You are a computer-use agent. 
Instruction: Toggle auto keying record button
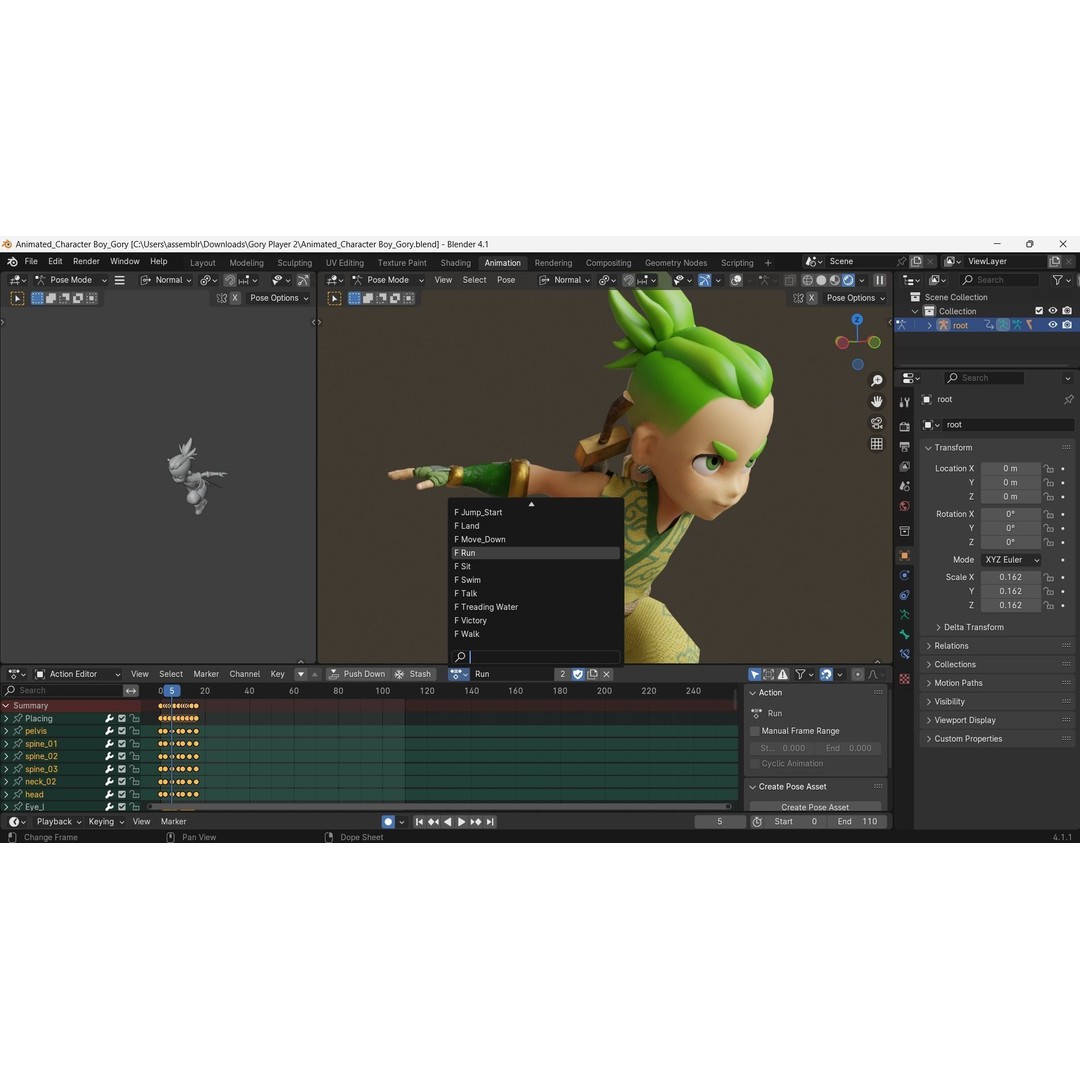[388, 822]
